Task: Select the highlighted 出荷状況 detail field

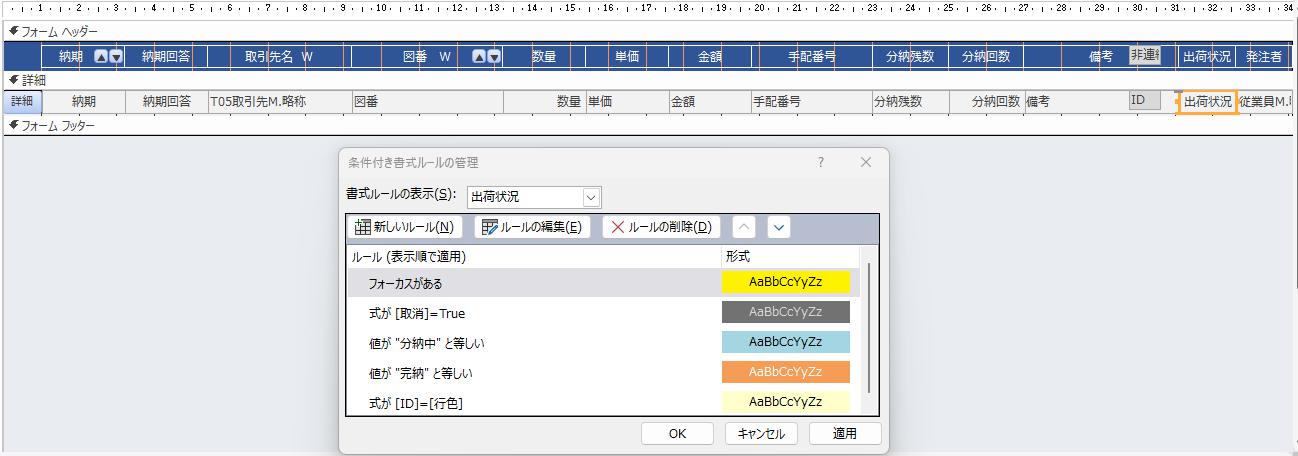Action: point(1207,101)
